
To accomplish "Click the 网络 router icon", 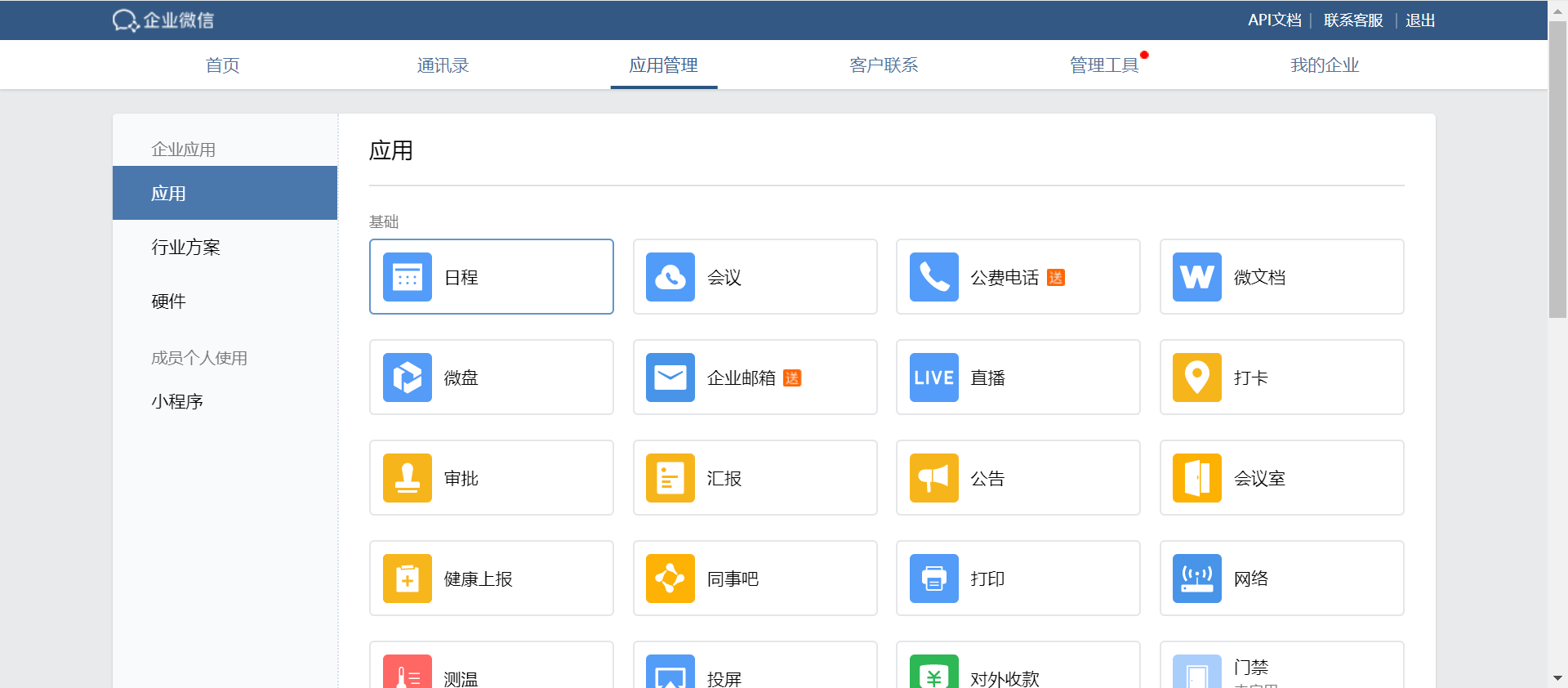I will (x=1196, y=579).
